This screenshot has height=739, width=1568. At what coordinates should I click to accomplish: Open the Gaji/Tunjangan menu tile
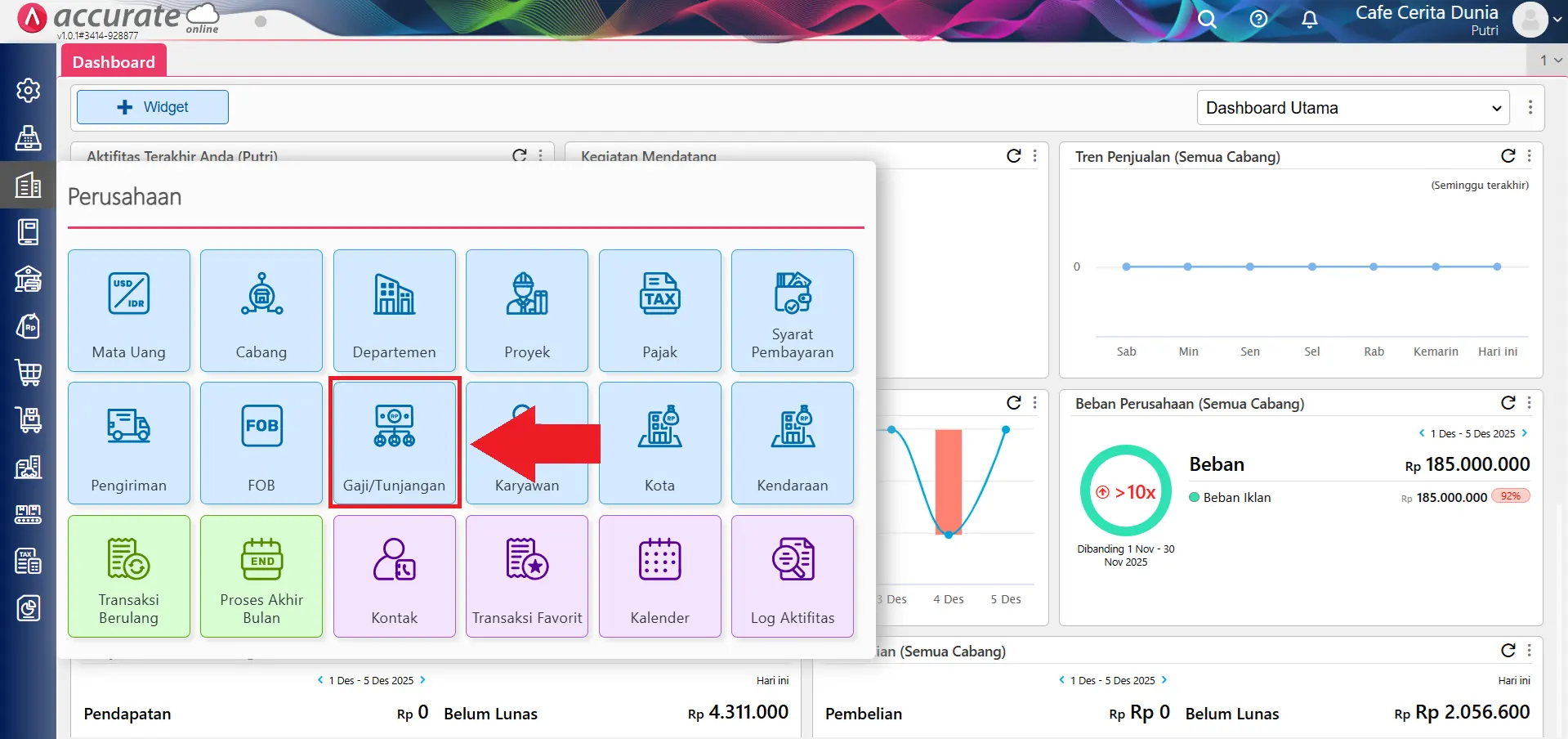394,442
